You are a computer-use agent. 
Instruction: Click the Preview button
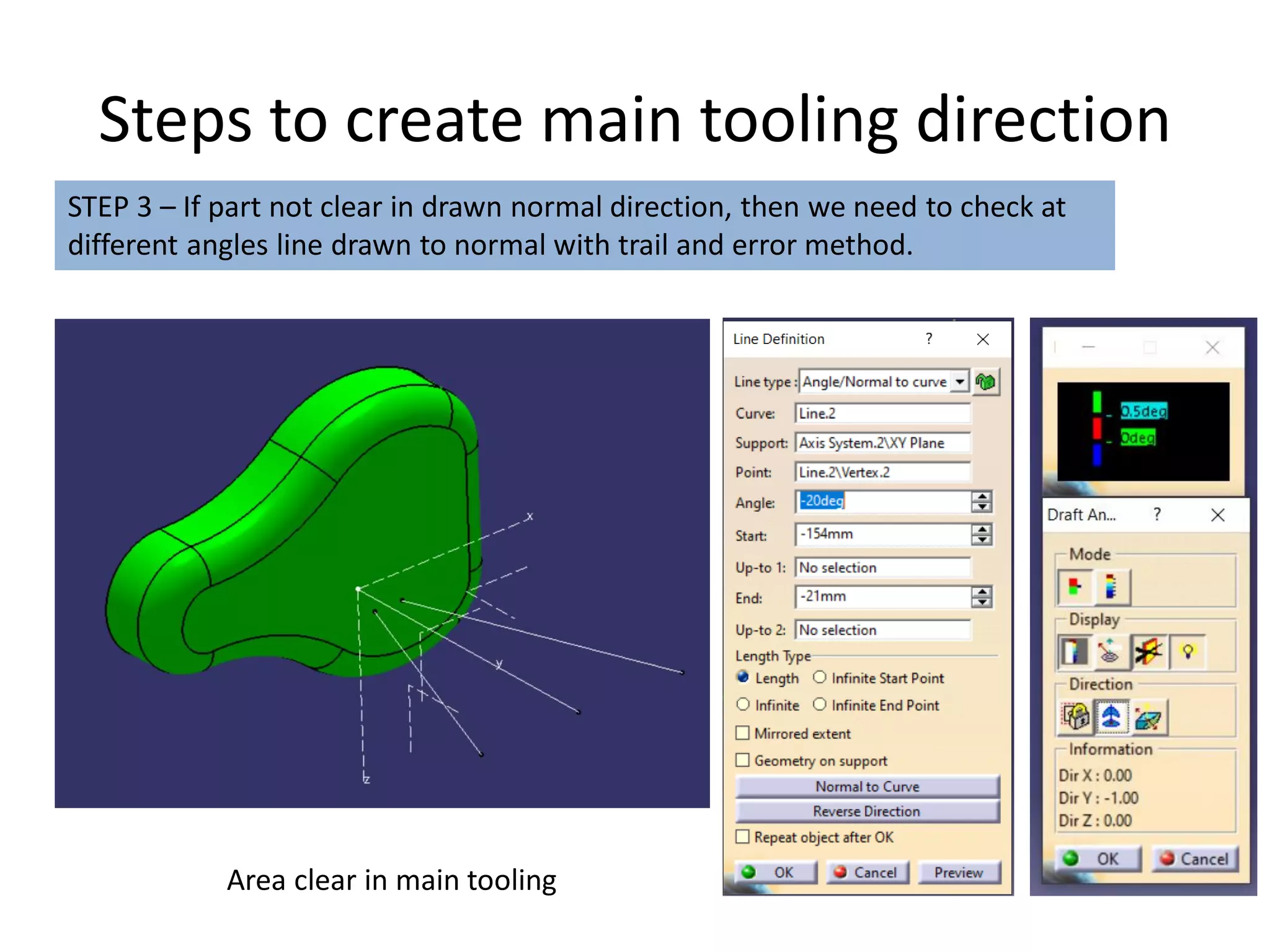[959, 873]
